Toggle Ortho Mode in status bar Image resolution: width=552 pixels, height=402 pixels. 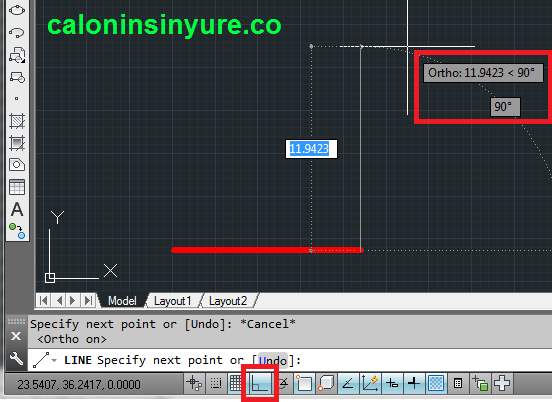click(260, 383)
